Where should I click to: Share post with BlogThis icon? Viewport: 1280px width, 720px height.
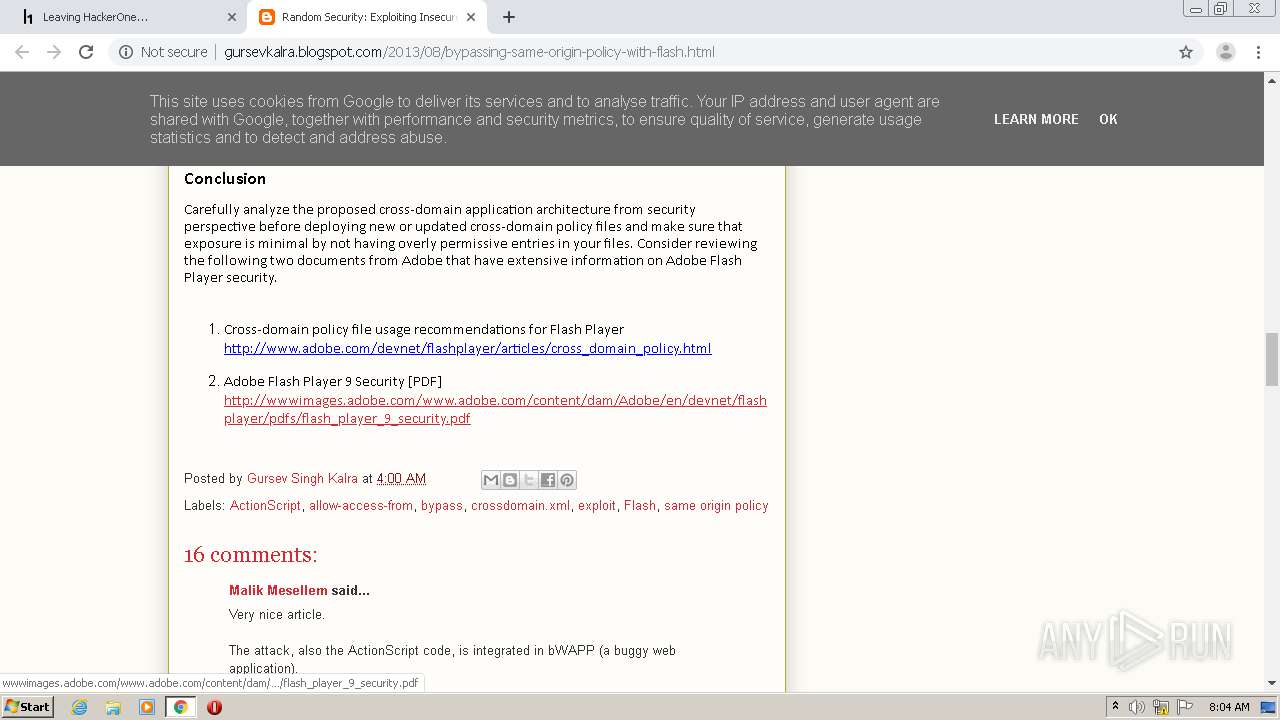pos(510,480)
